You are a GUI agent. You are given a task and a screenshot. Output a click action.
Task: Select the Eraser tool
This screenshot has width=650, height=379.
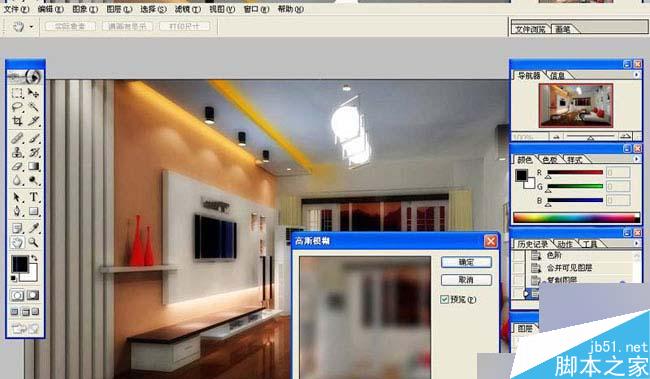[x=17, y=167]
